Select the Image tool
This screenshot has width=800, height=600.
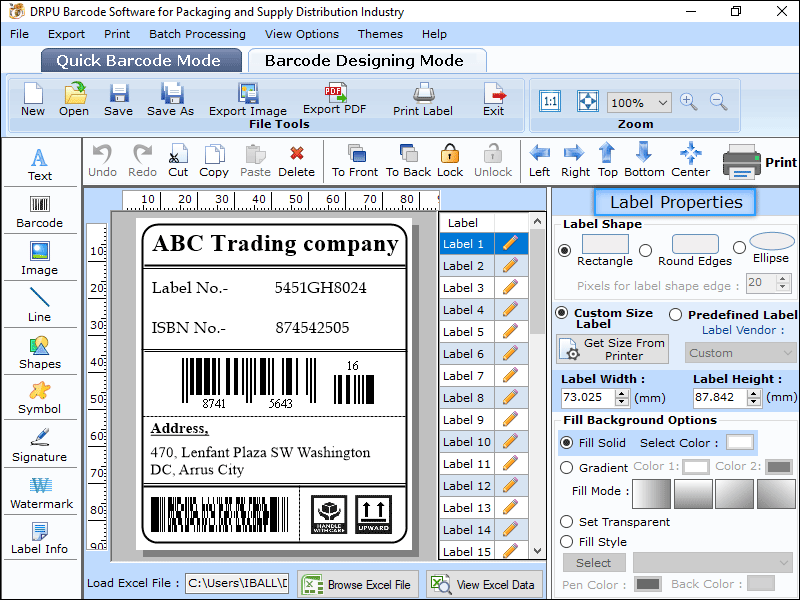click(x=40, y=259)
